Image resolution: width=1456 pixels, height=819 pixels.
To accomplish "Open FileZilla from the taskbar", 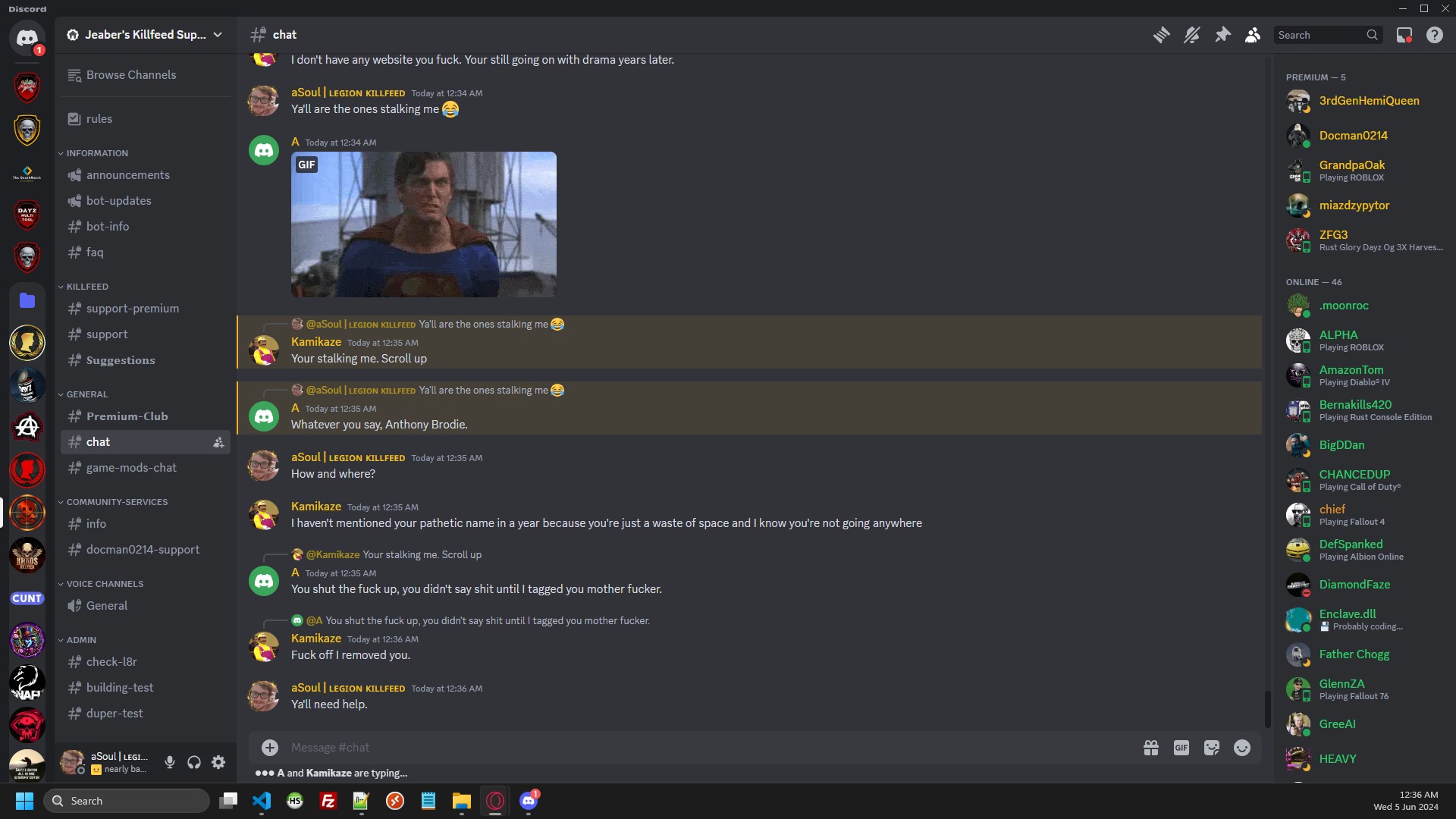I will 328,801.
